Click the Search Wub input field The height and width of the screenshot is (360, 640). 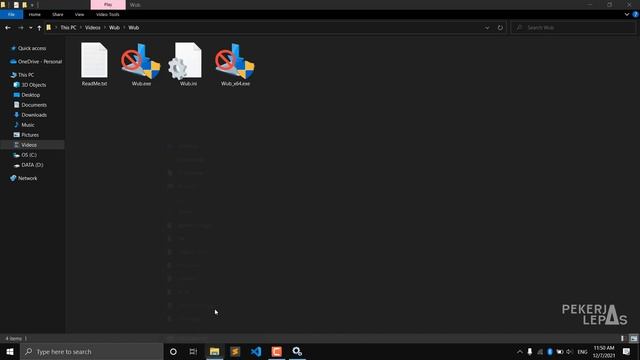point(573,28)
